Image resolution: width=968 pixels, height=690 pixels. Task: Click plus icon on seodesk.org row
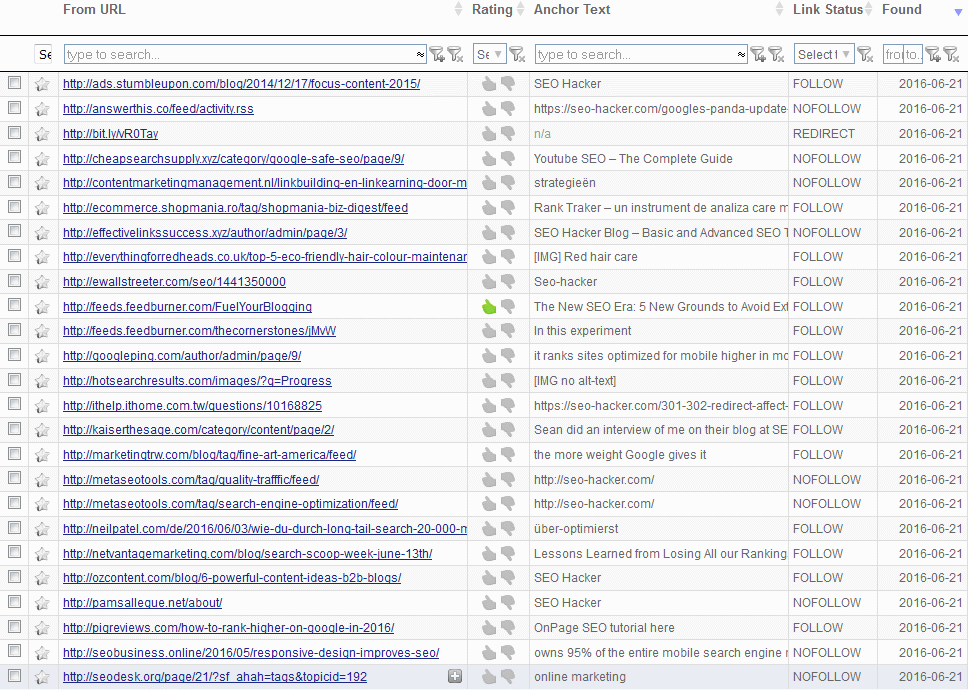coord(455,677)
